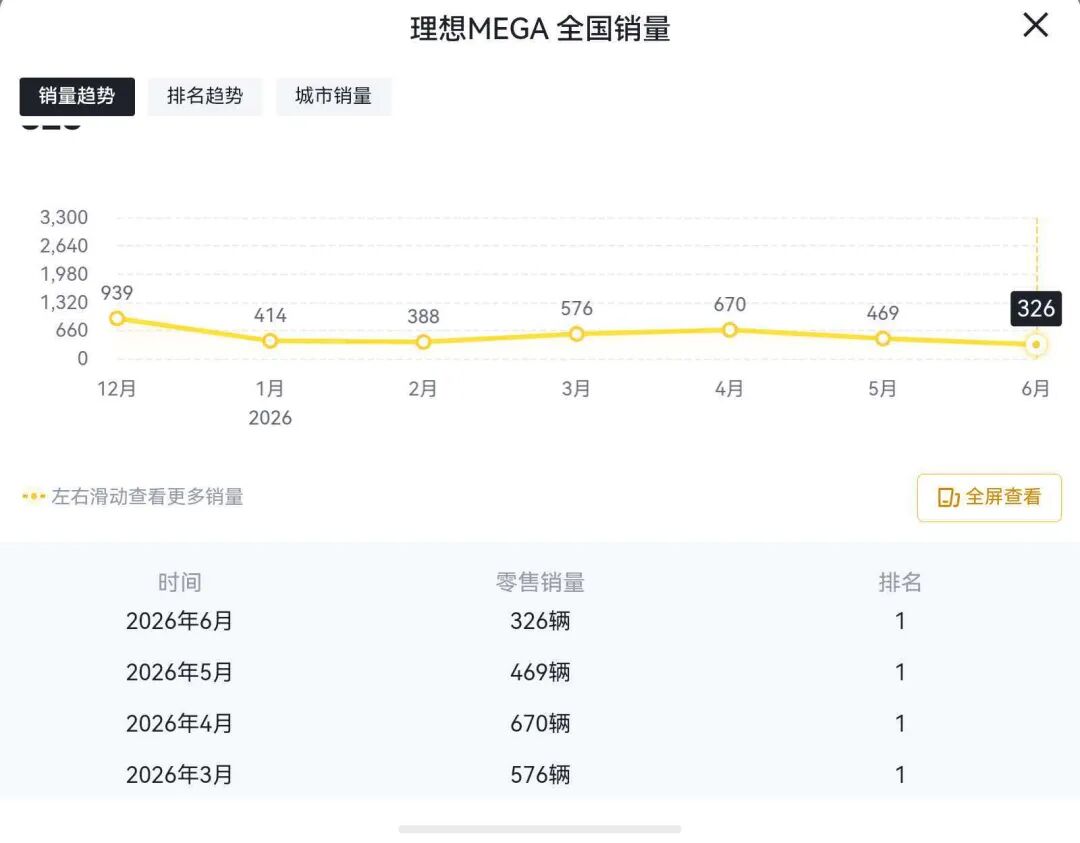Select the 12月 data point 939
The height and width of the screenshot is (843, 1080).
coord(117,318)
